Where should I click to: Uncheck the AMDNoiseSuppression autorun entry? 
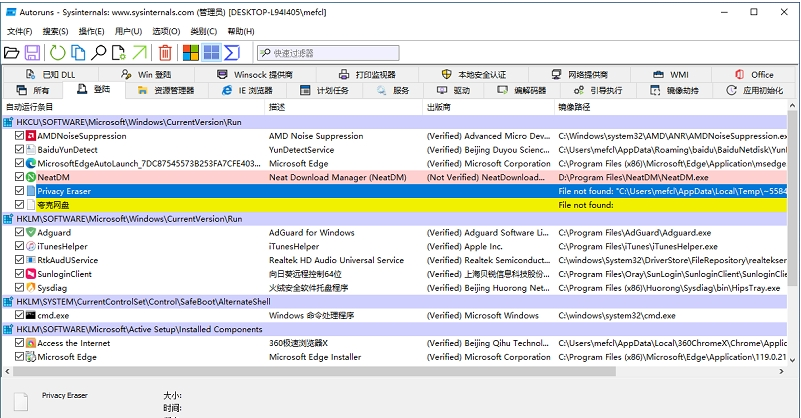tap(19, 136)
